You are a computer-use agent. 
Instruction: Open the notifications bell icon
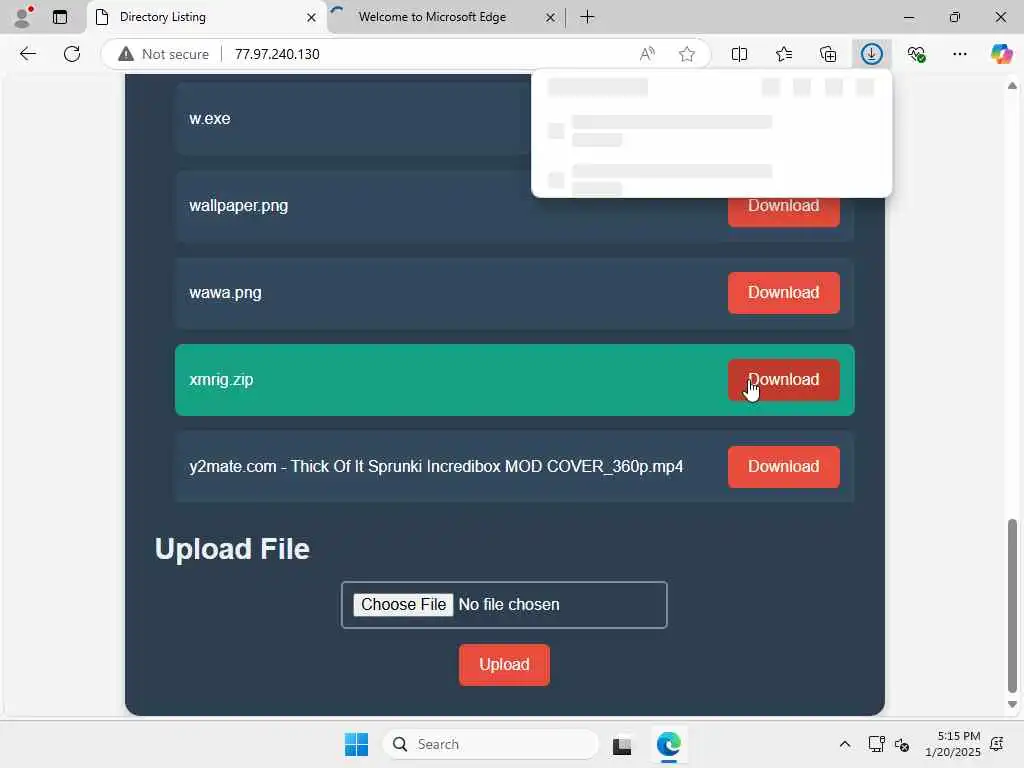tap(997, 744)
